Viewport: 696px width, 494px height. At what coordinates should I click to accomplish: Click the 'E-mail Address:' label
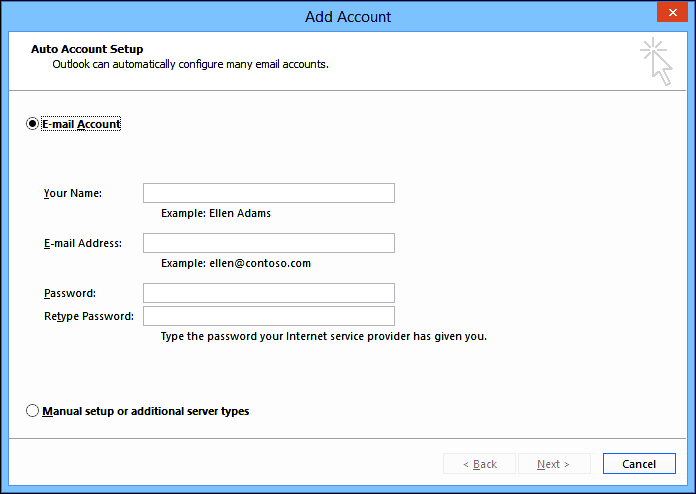(x=83, y=244)
